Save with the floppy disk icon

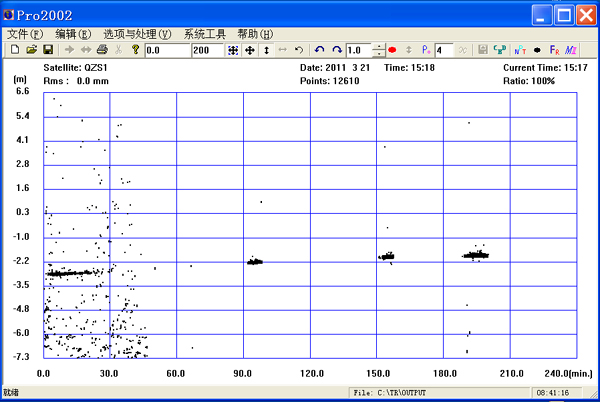[x=48, y=50]
